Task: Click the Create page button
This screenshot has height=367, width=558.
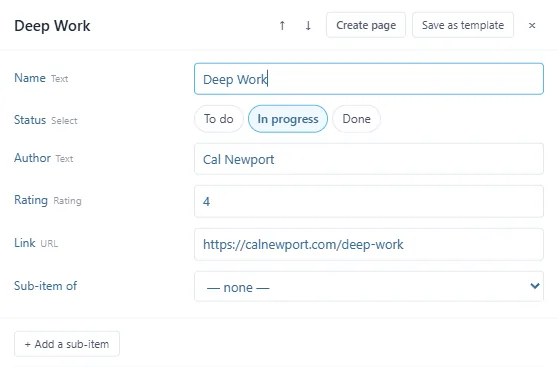Action: (366, 25)
